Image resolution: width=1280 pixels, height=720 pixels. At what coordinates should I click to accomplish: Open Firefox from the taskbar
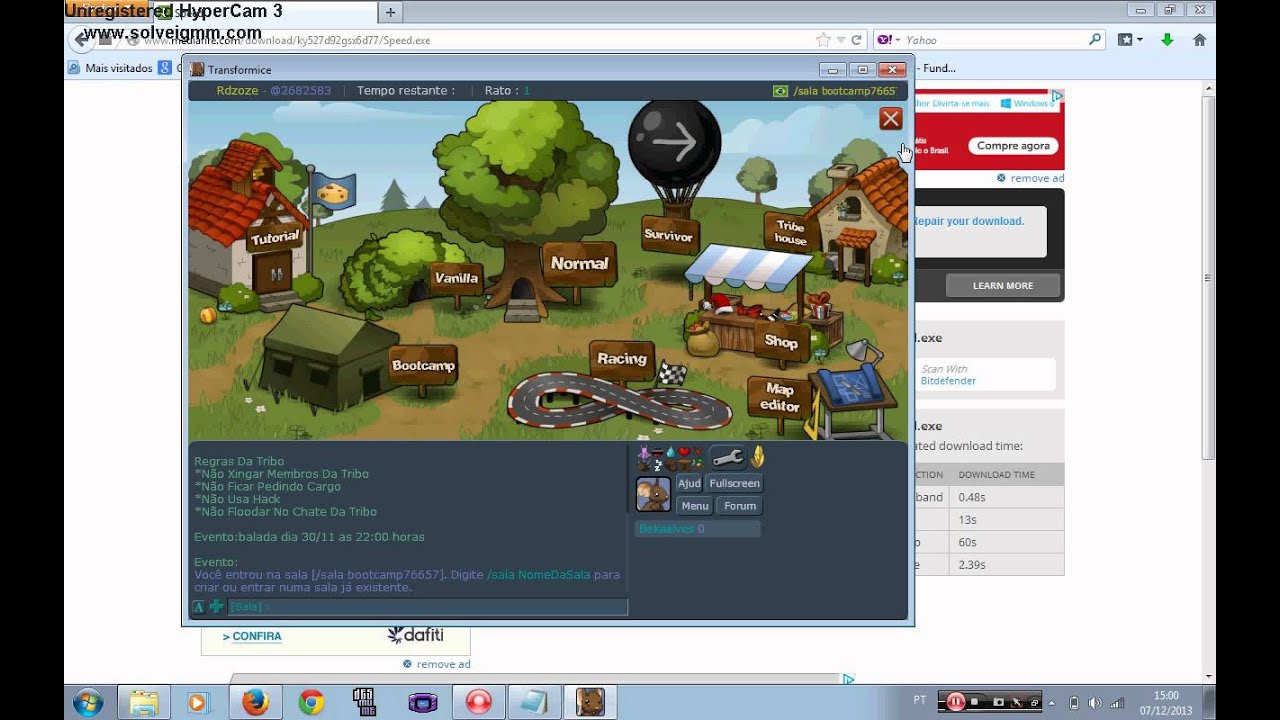(x=255, y=702)
